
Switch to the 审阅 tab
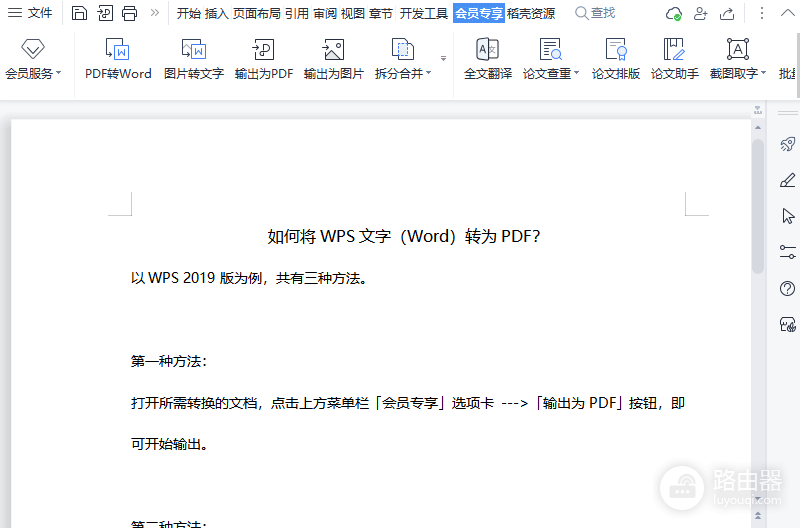click(x=324, y=13)
